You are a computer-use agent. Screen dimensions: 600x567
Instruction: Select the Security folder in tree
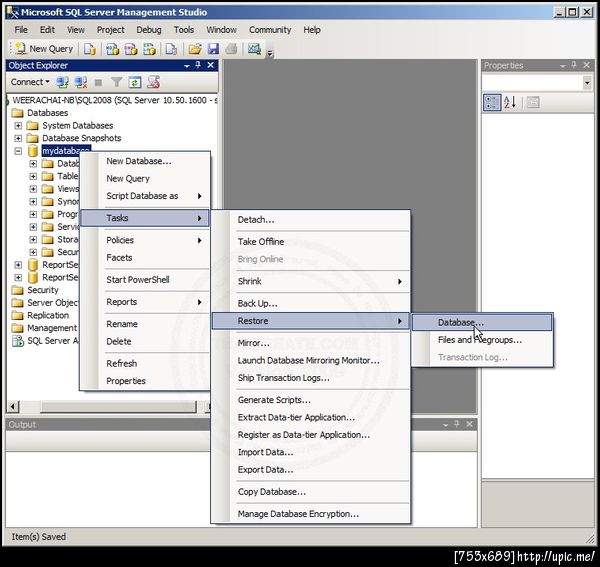pos(43,290)
